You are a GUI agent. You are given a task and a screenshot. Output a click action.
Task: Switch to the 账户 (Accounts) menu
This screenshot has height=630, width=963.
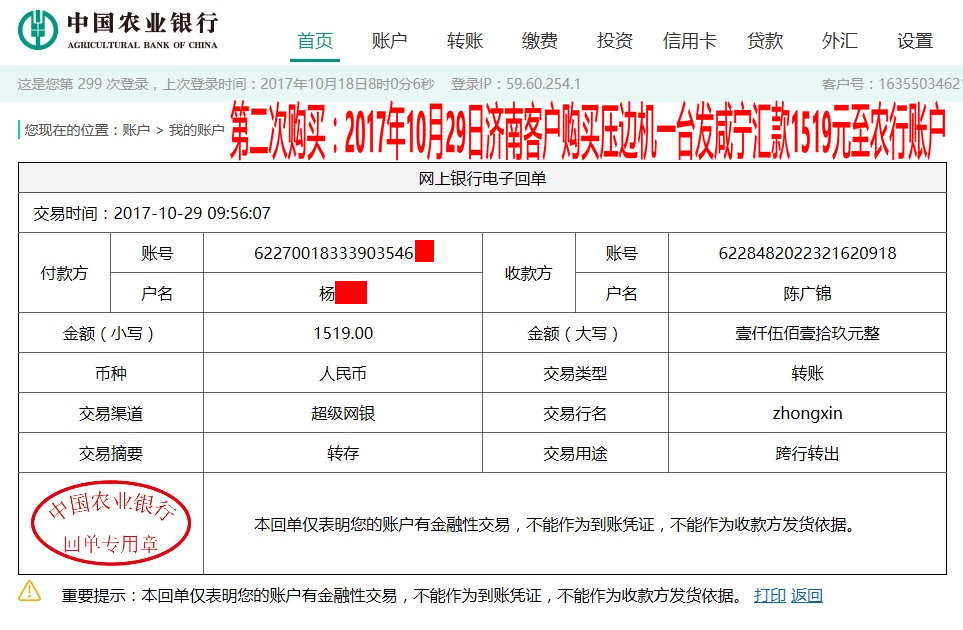tap(391, 41)
